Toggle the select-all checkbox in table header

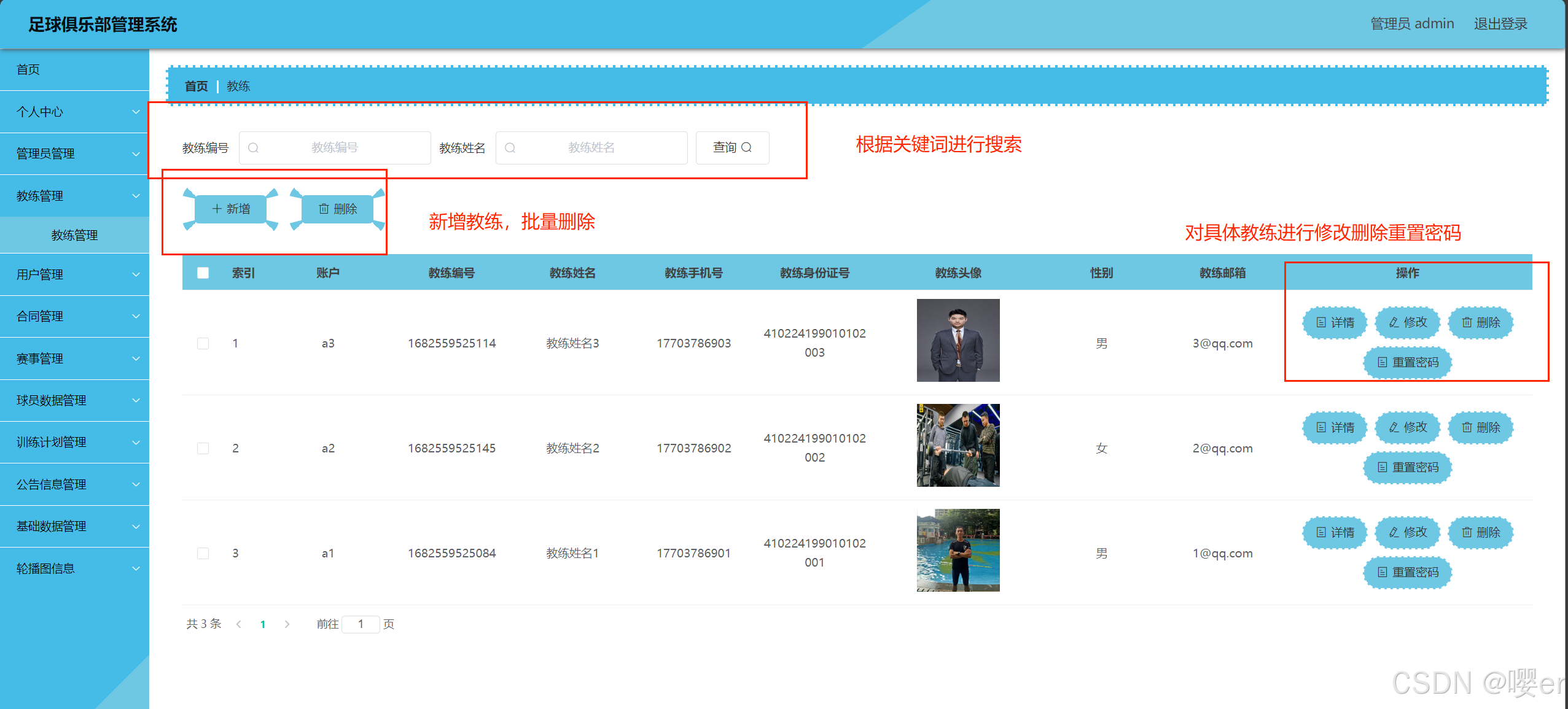pyautogui.click(x=203, y=273)
